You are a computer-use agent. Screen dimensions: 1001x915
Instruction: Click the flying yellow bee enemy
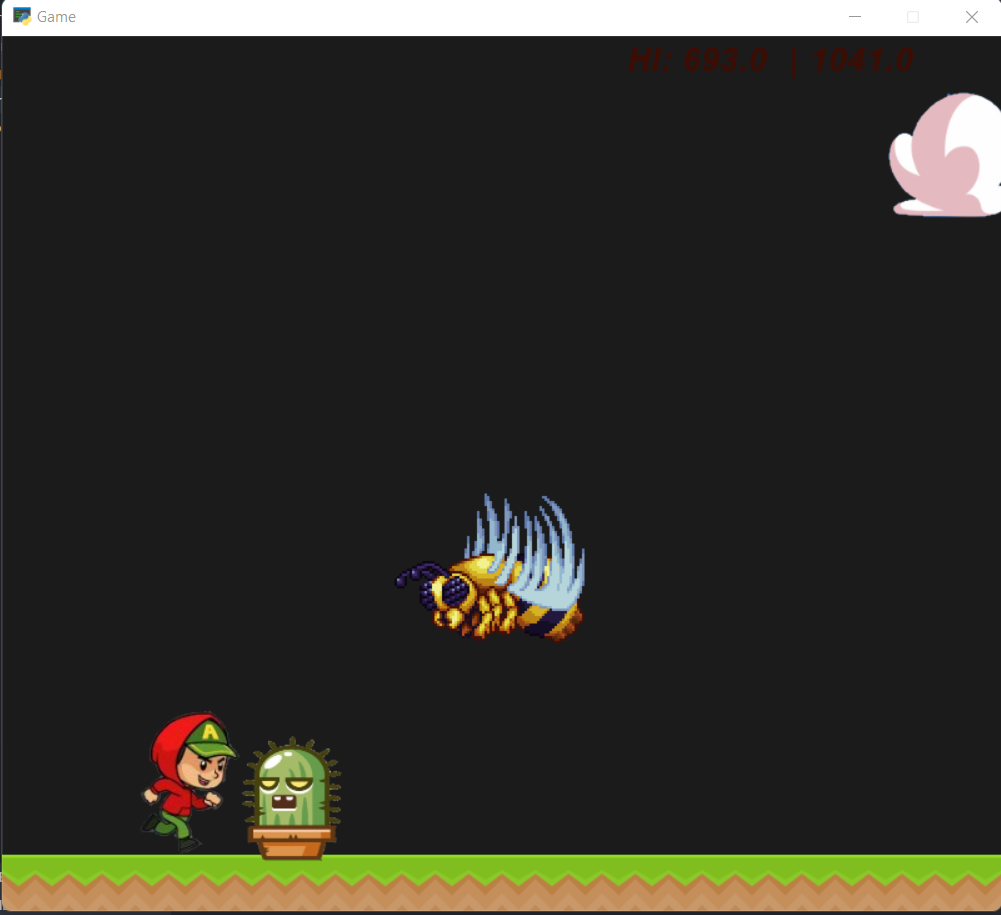pyautogui.click(x=490, y=567)
